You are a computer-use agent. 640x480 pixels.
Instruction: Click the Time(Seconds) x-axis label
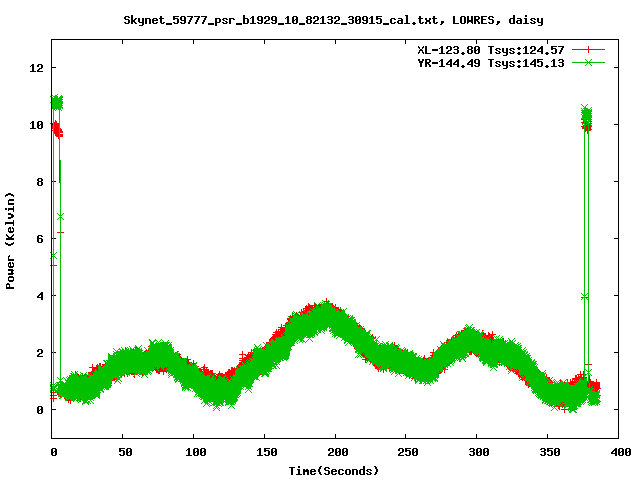point(333,471)
